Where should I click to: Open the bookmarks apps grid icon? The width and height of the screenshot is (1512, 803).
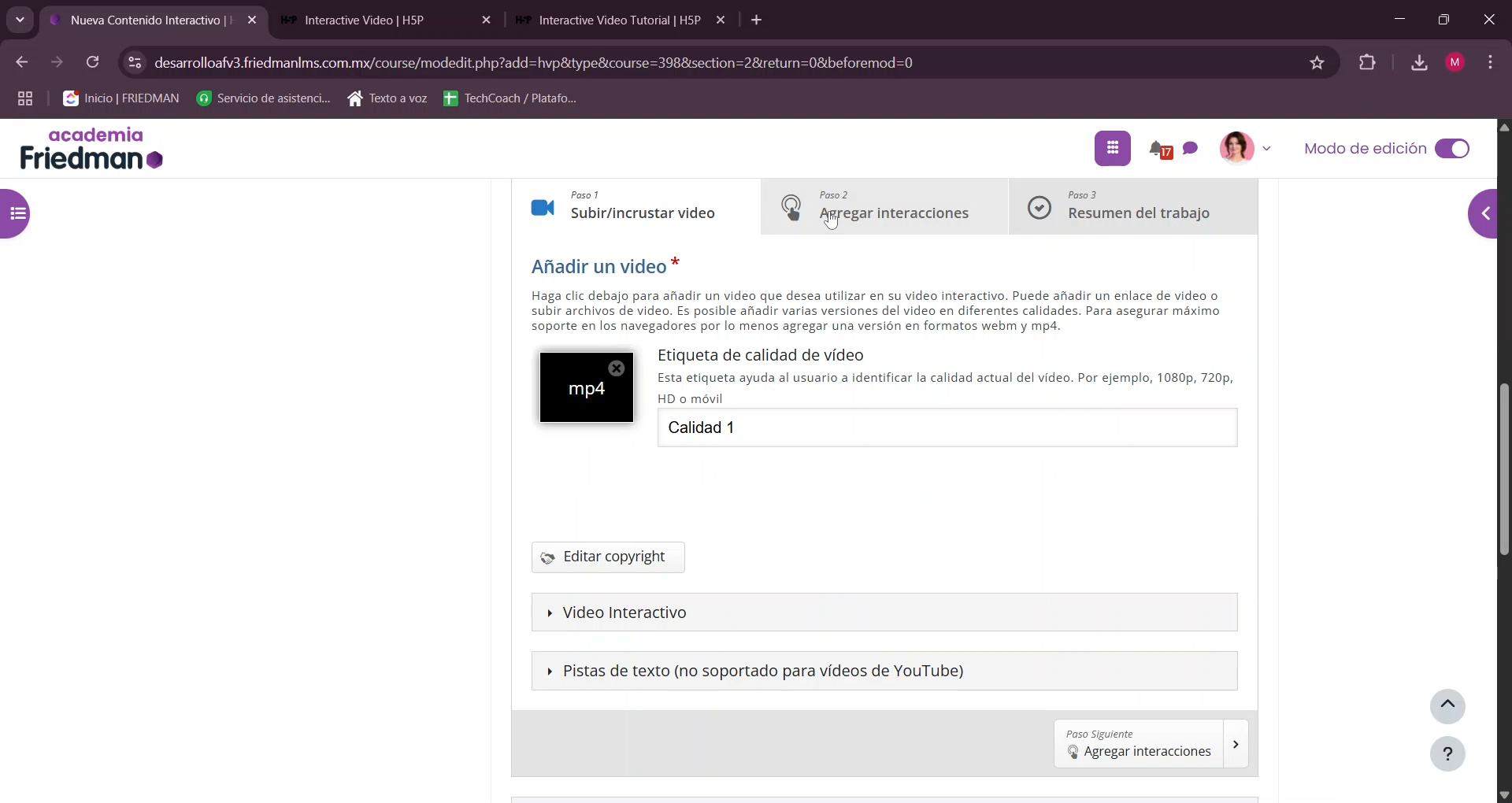pyautogui.click(x=25, y=98)
